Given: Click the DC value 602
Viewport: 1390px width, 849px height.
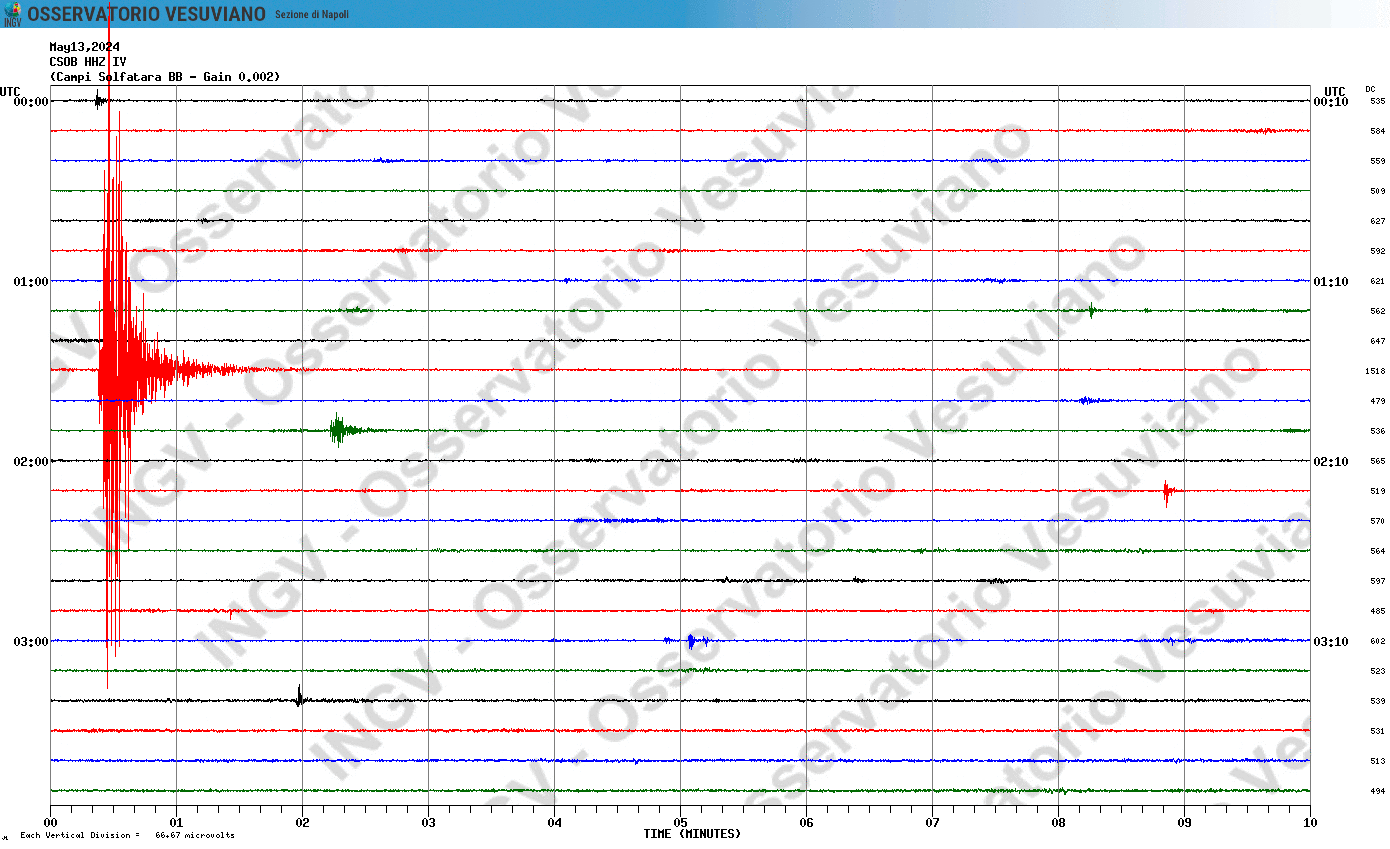Looking at the screenshot, I should point(1378,641).
